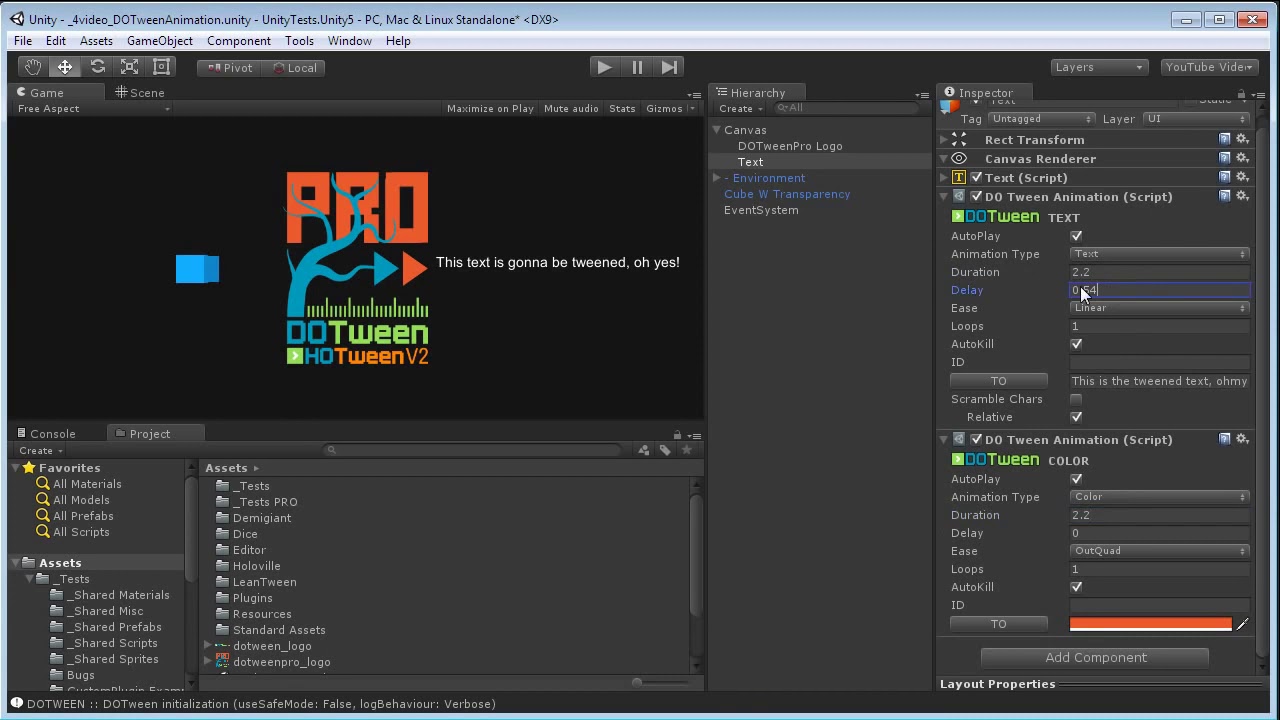Pause the game playback
This screenshot has width=1280, height=720.
(637, 67)
